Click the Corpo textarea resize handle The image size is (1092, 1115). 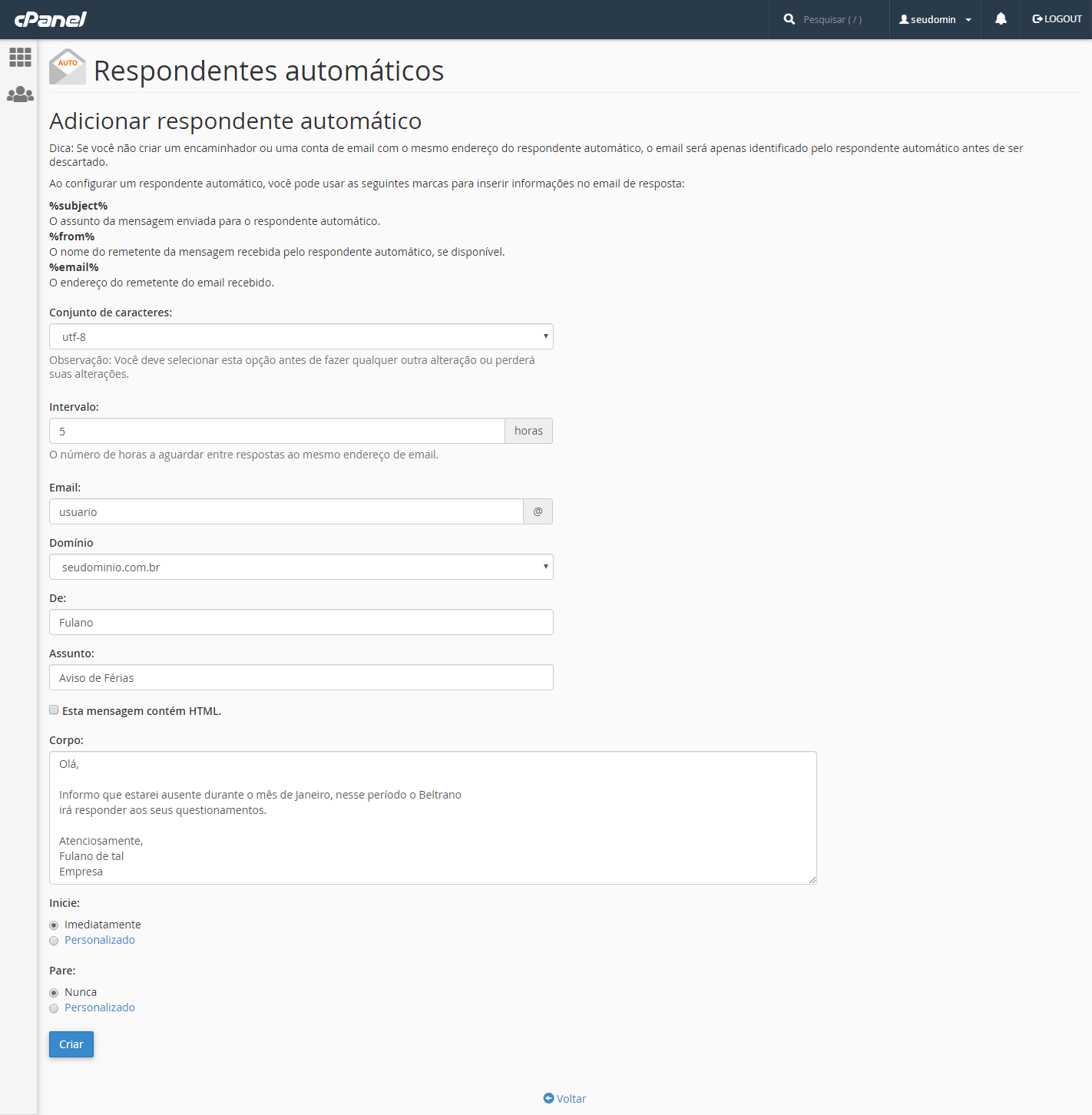812,879
